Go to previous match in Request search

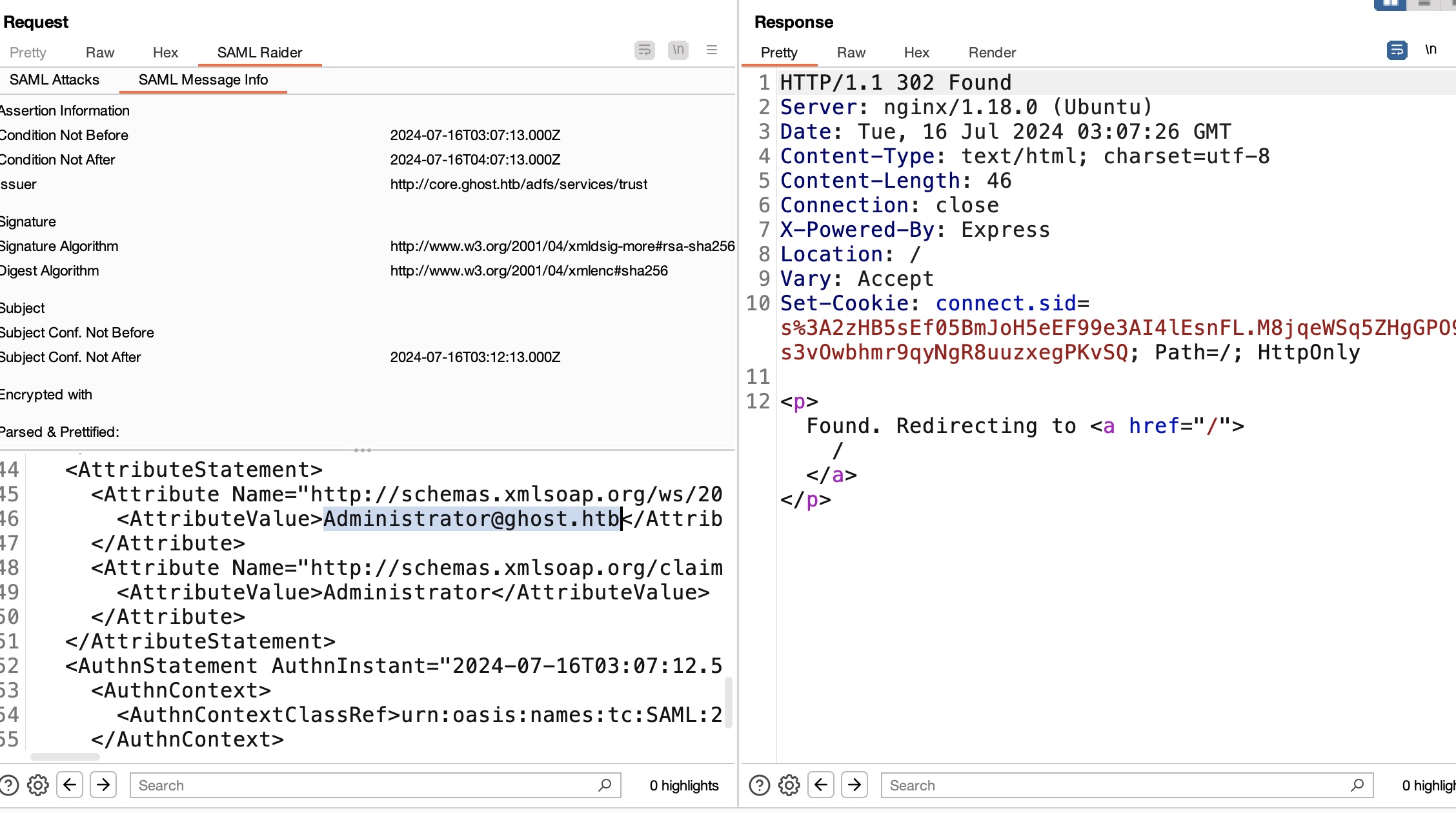(x=70, y=785)
